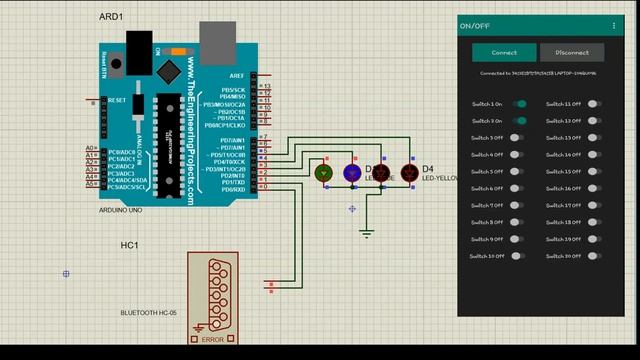
Task: Turn off Switch 2 toggle
Action: pos(520,121)
